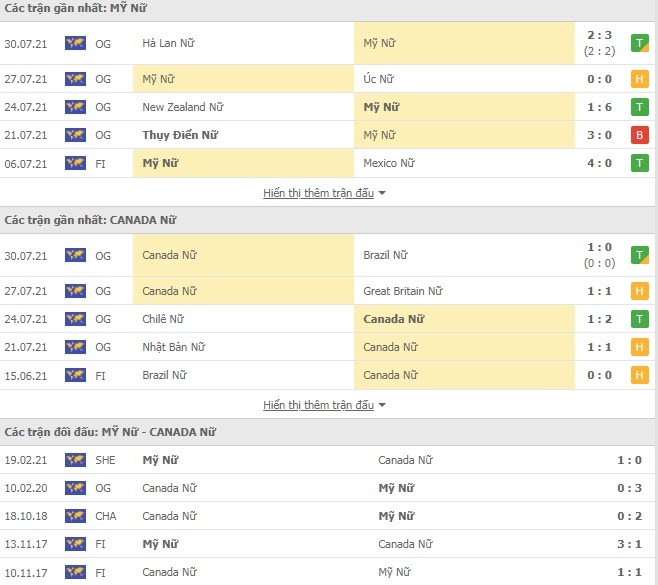Click the green T badge for Hà Lan Nữ match
The height and width of the screenshot is (585, 658).
(640, 43)
